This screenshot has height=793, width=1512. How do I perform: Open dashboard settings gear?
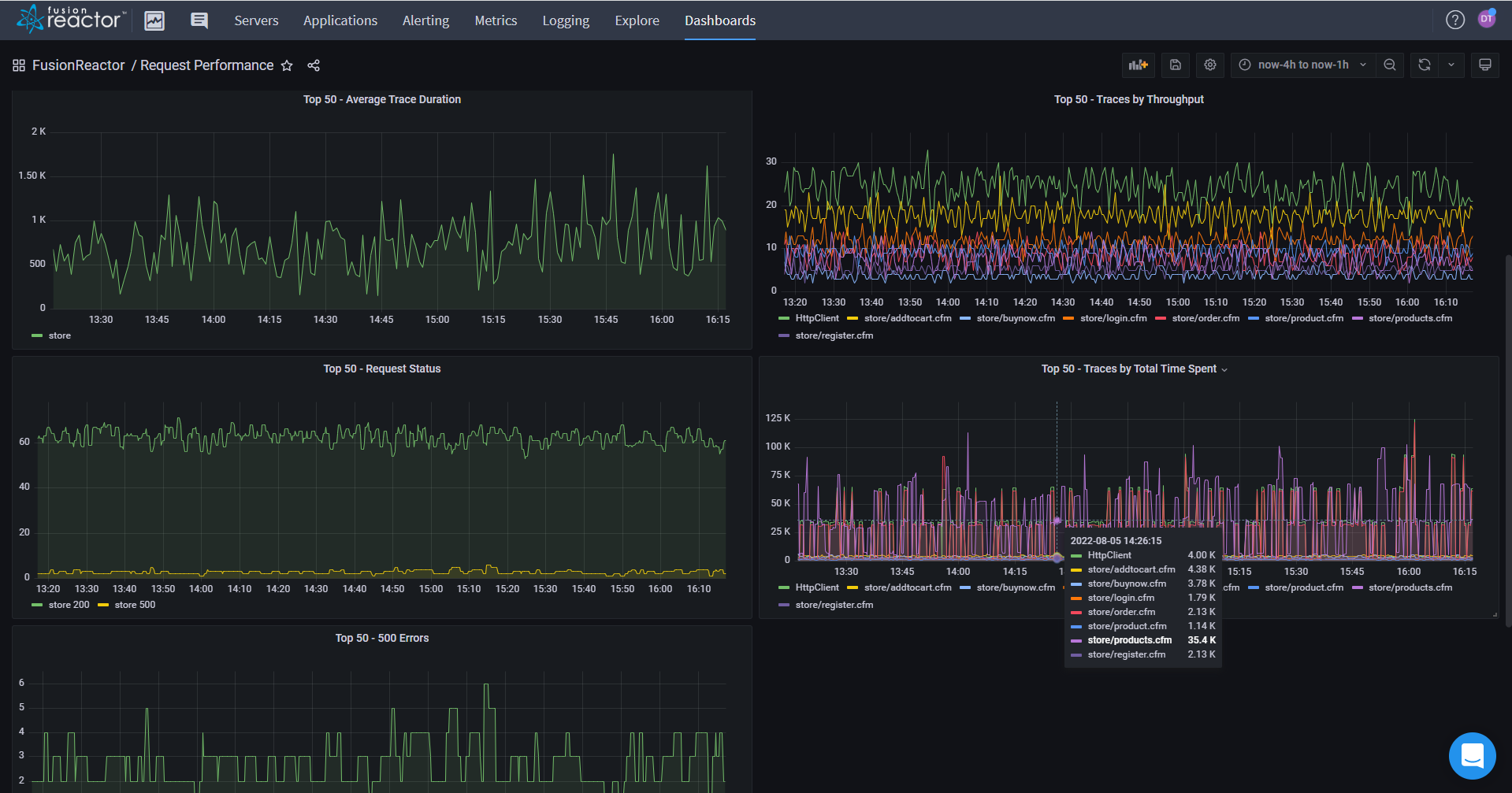(1210, 65)
